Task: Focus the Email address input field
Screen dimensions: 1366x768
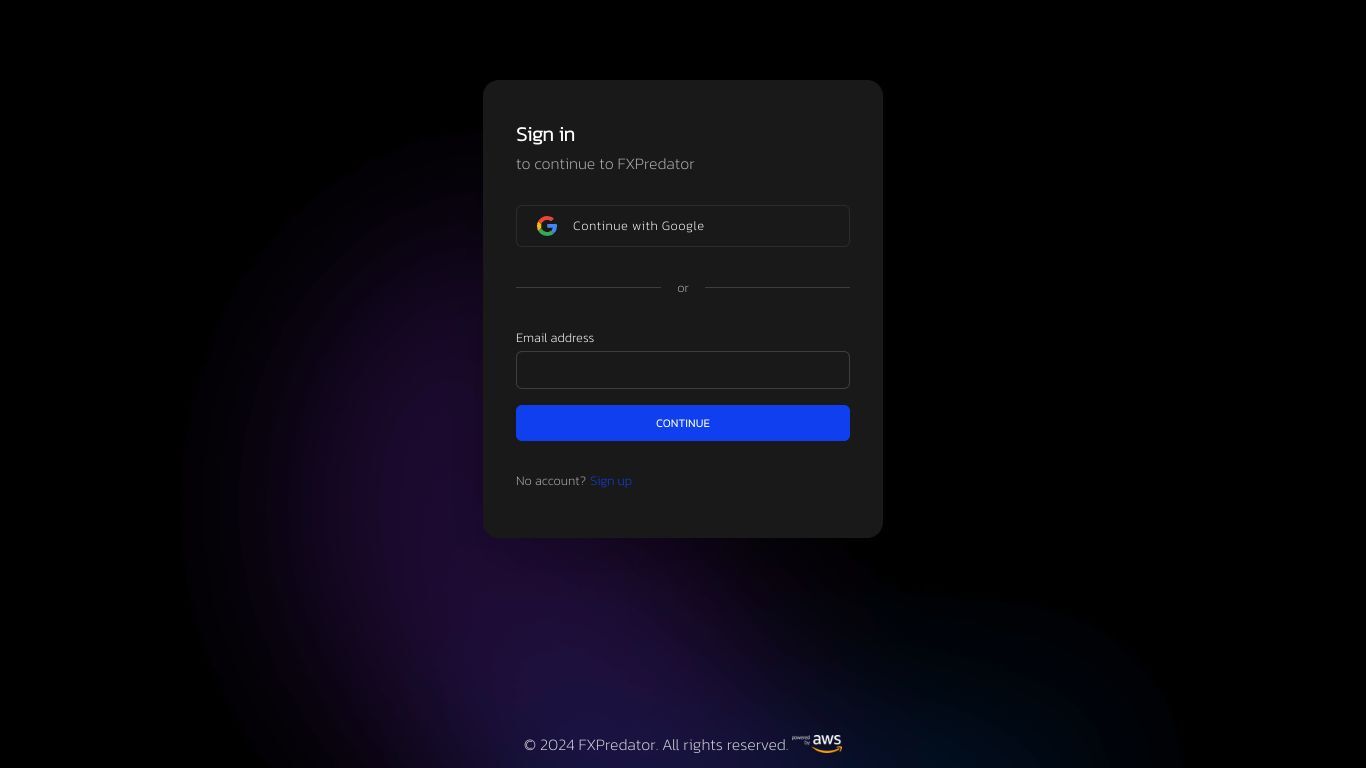Action: pyautogui.click(x=683, y=370)
